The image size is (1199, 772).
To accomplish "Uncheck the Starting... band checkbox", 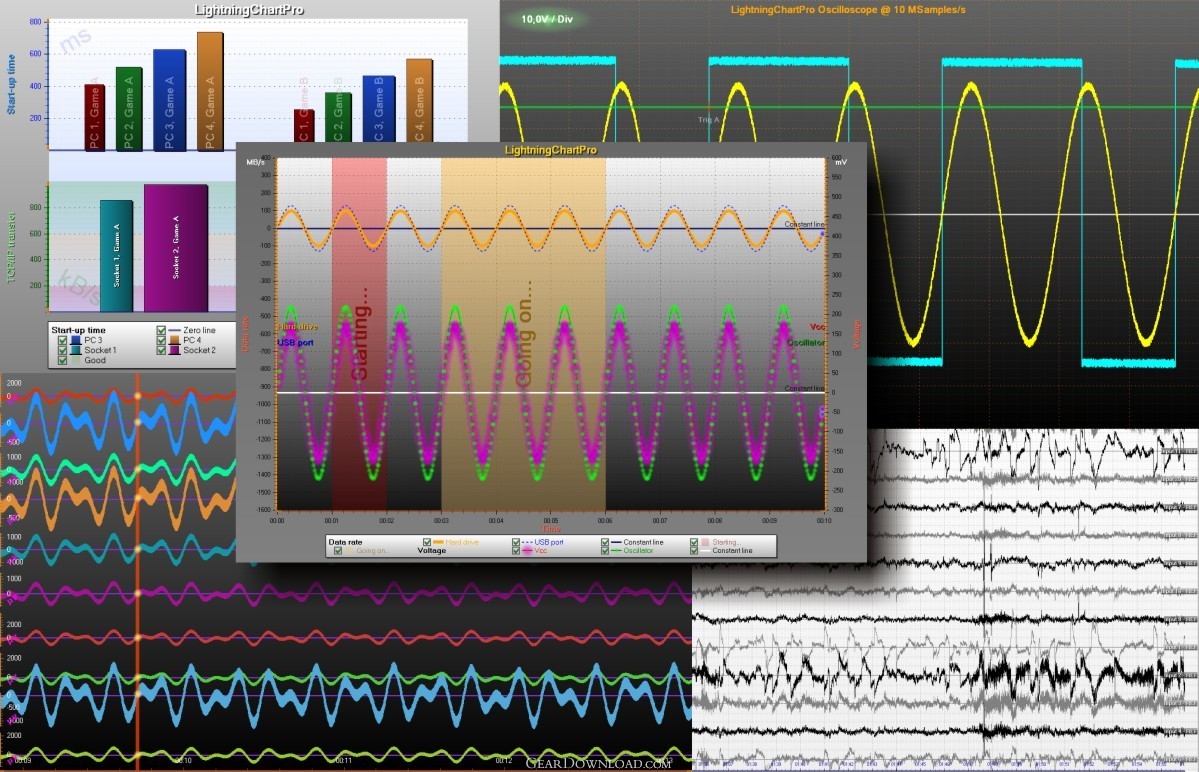I will pos(694,542).
